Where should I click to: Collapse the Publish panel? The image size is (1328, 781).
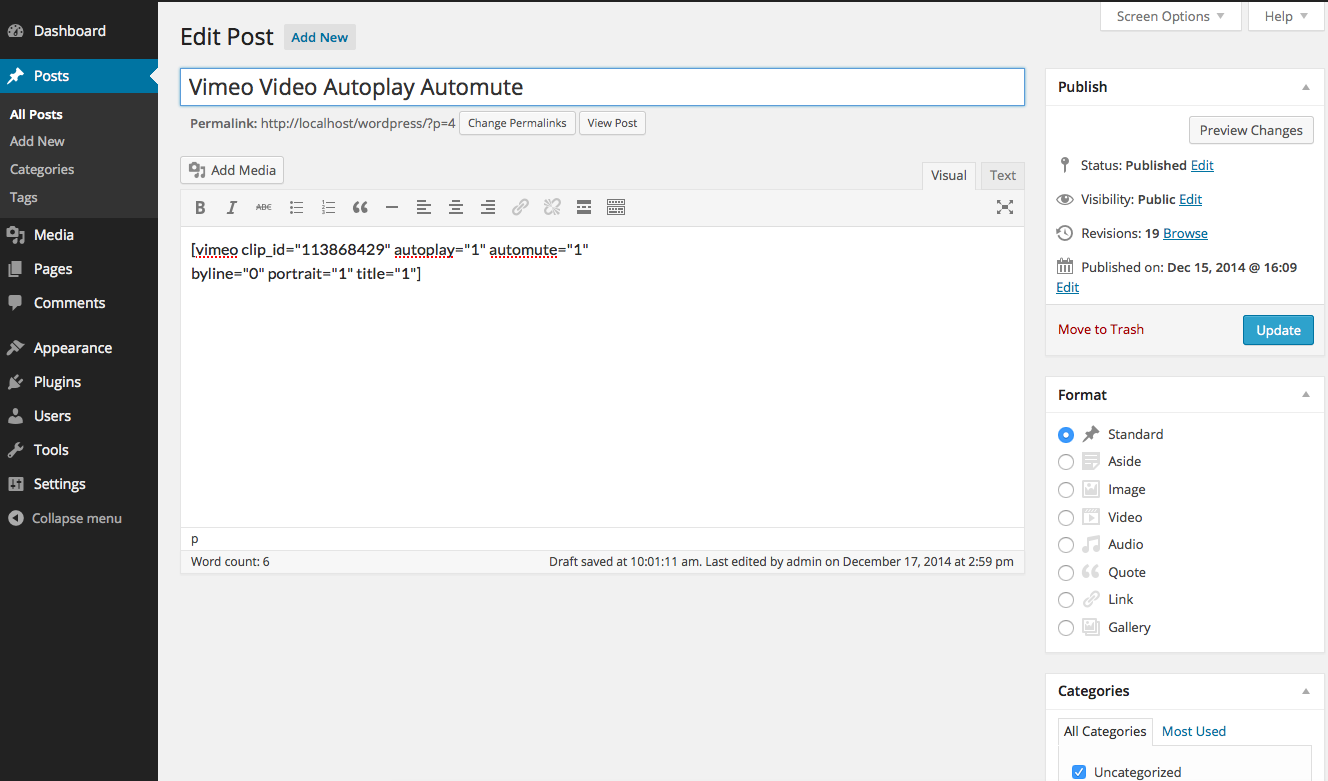1305,88
